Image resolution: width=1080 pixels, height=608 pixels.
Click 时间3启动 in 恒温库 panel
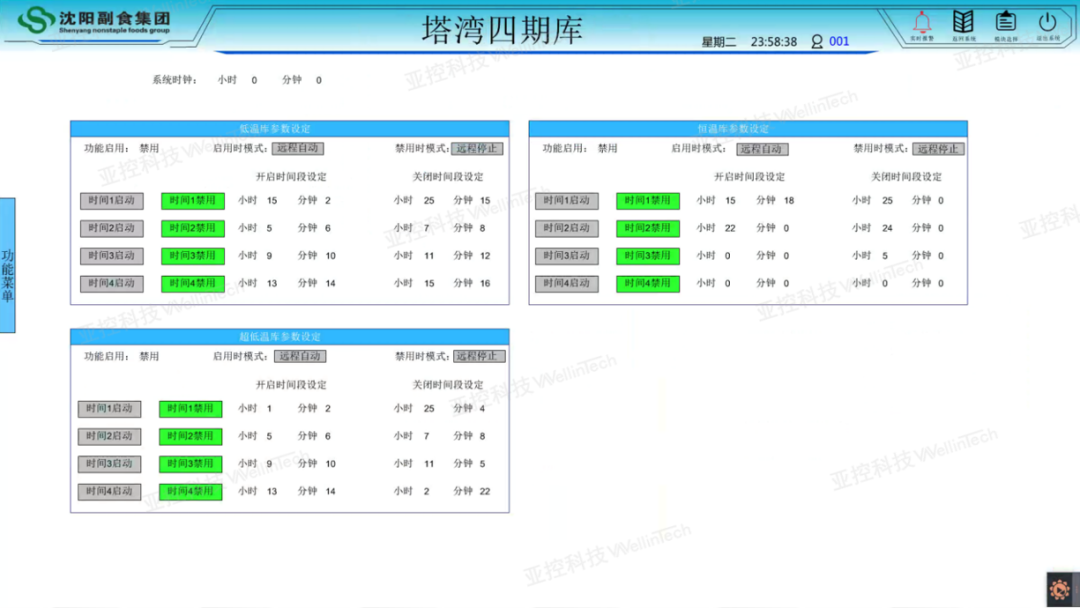(x=567, y=255)
